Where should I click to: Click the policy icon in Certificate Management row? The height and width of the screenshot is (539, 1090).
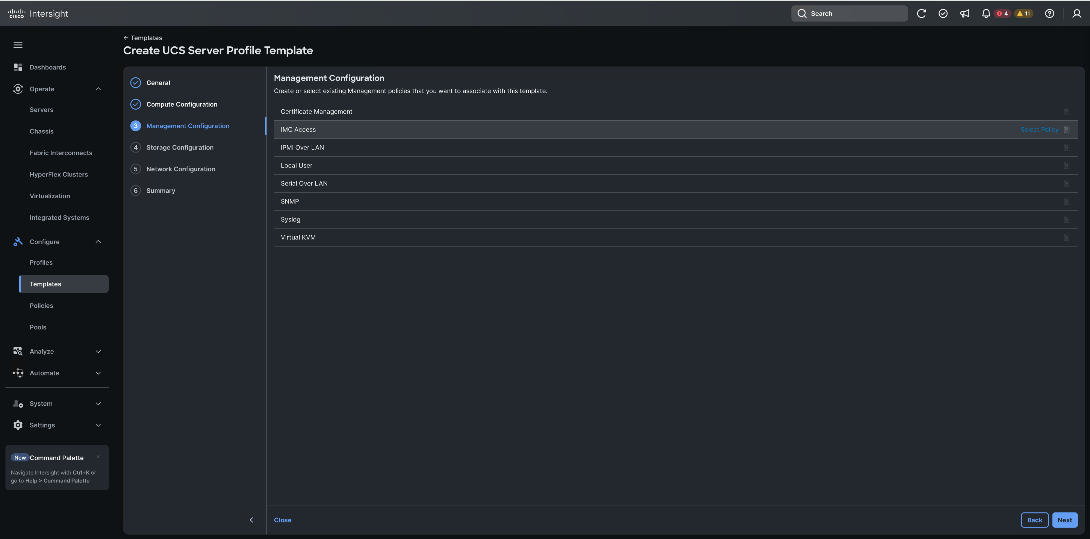click(1066, 111)
